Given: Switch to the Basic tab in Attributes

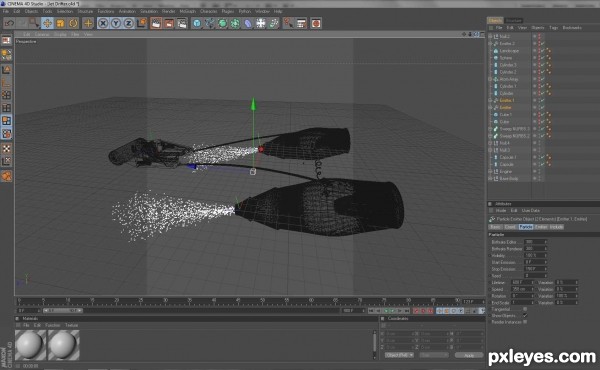Looking at the screenshot, I should coord(495,227).
